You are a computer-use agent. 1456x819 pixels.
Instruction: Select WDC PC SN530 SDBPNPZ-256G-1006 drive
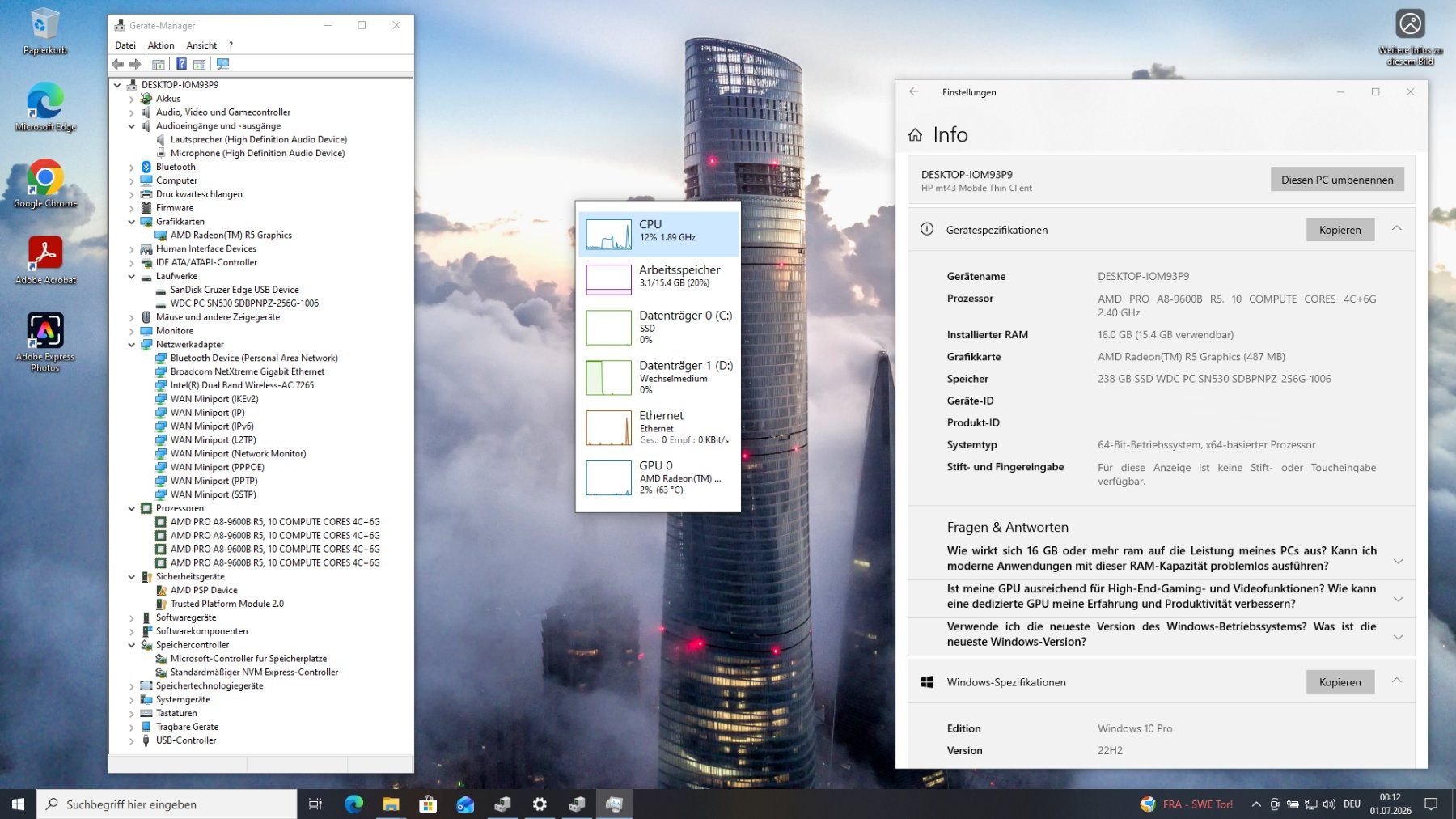point(244,303)
